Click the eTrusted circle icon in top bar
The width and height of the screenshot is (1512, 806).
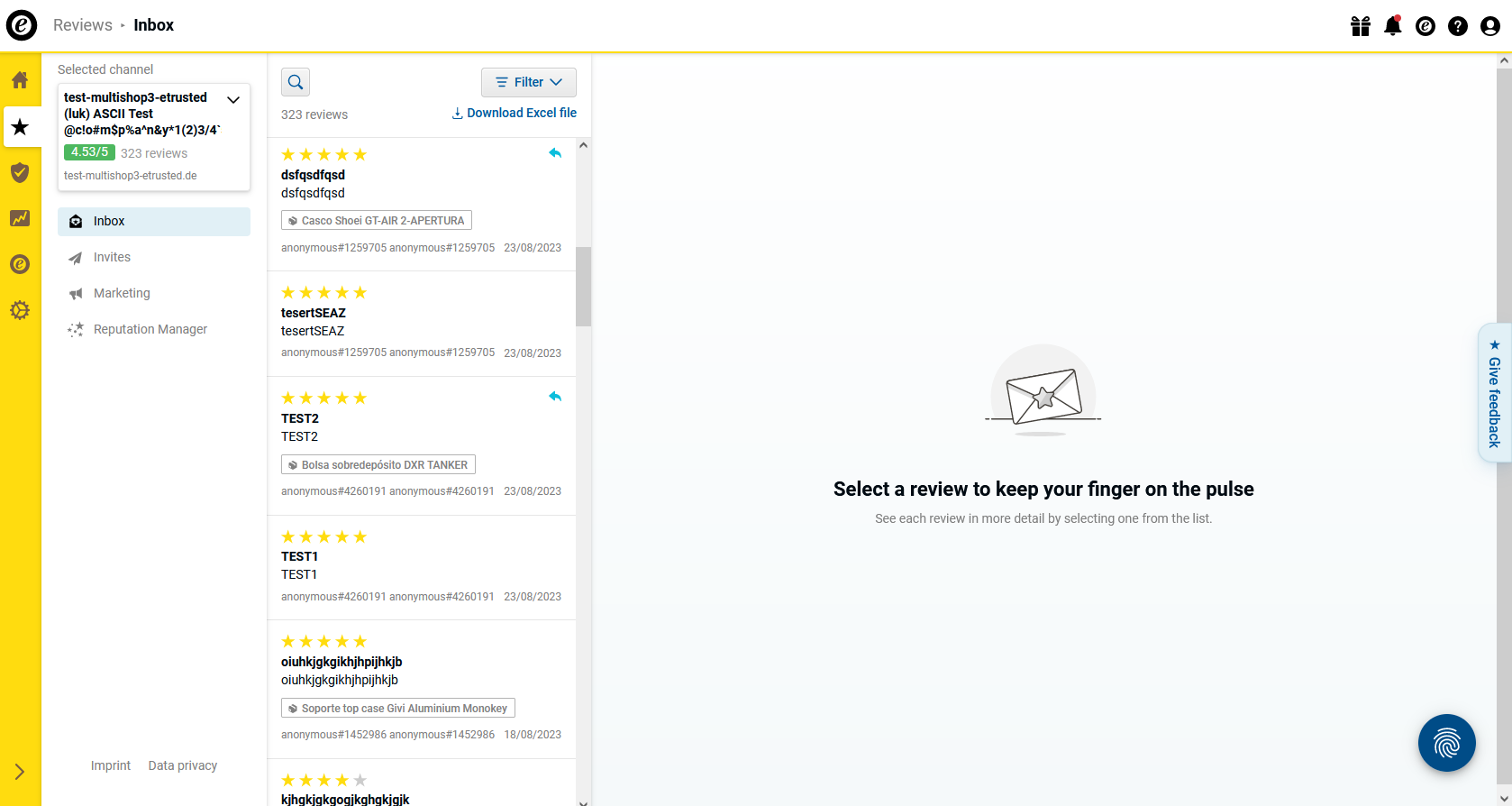tap(1425, 26)
